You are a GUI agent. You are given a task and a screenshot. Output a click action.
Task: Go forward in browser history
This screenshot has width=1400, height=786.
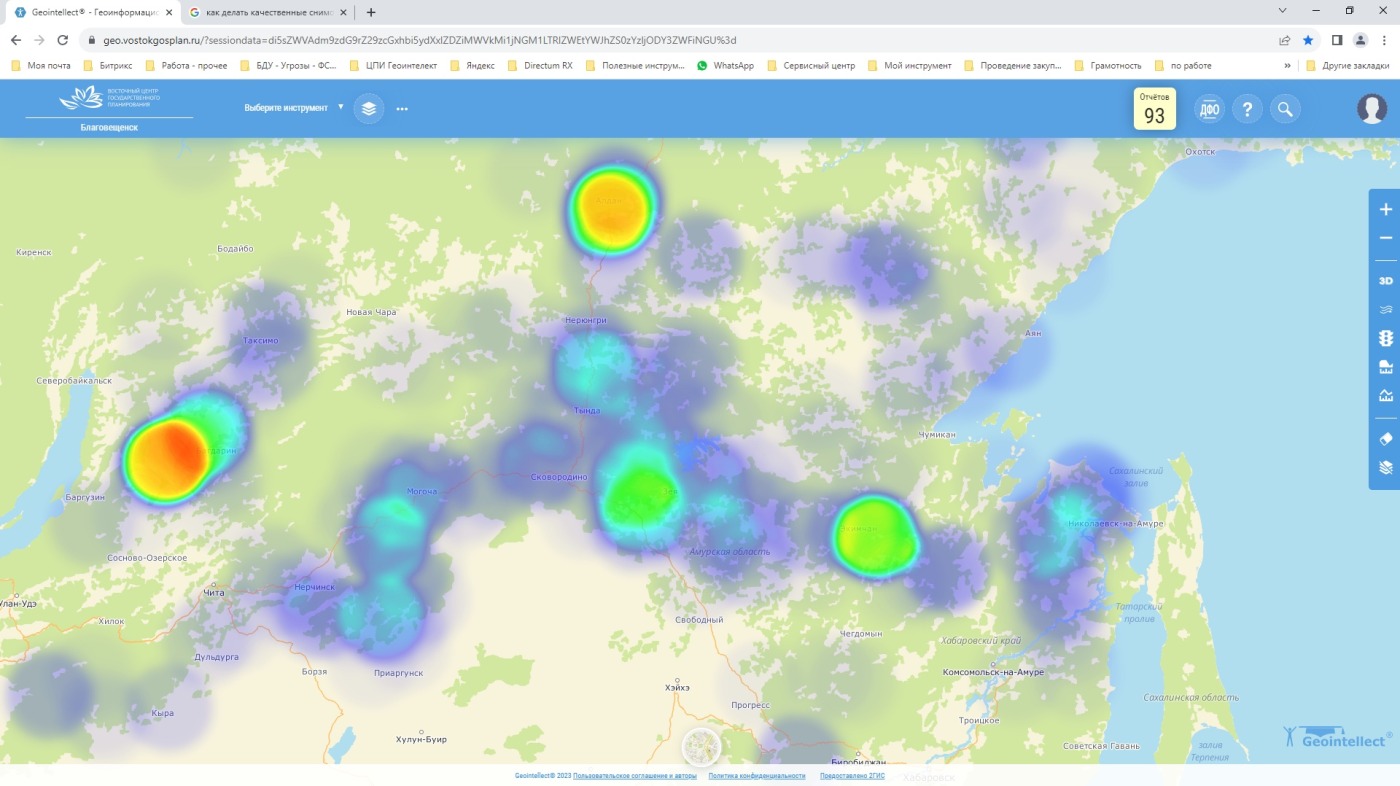(x=39, y=40)
